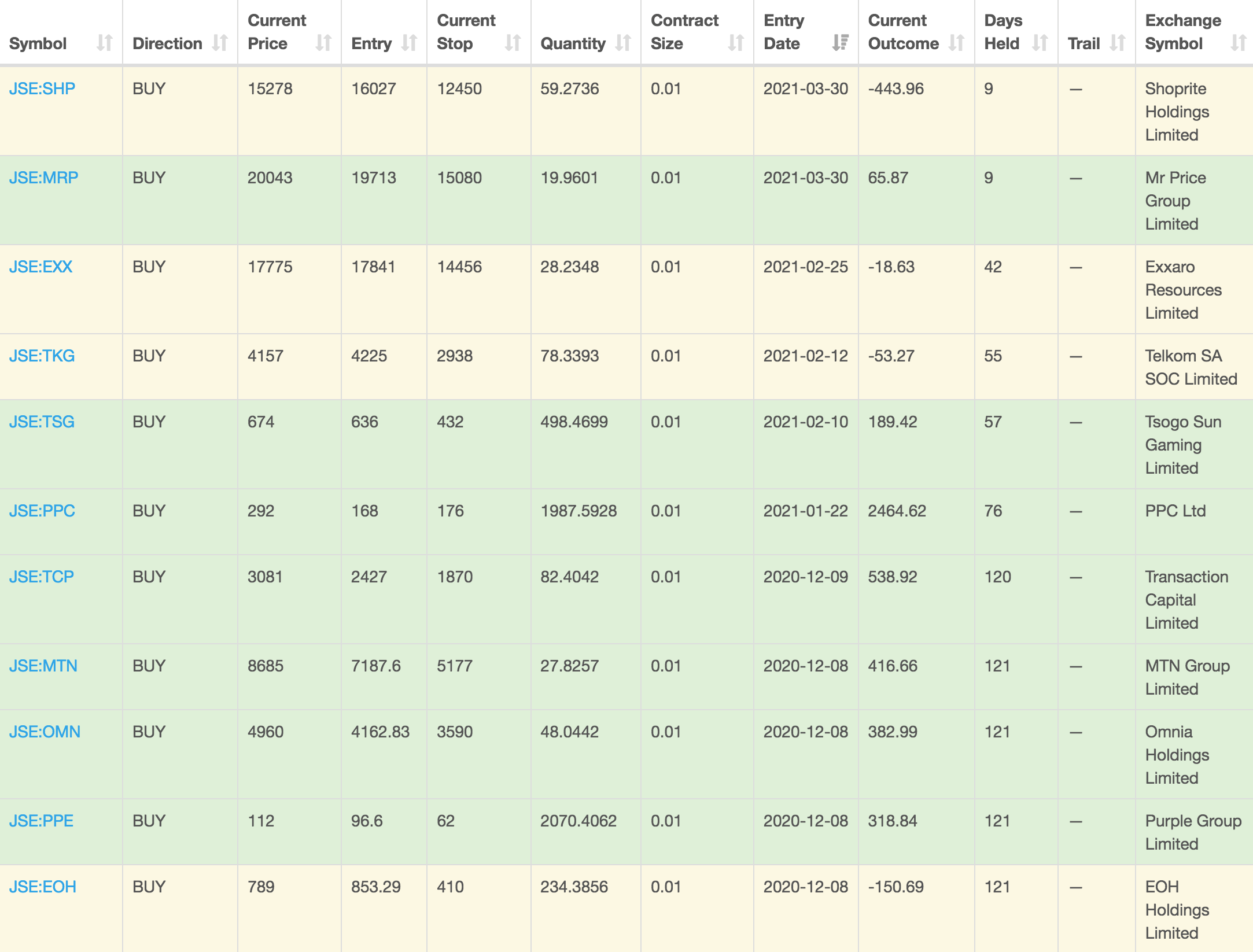
Task: Sort by Current Stop arrows icon
Action: coord(513,43)
